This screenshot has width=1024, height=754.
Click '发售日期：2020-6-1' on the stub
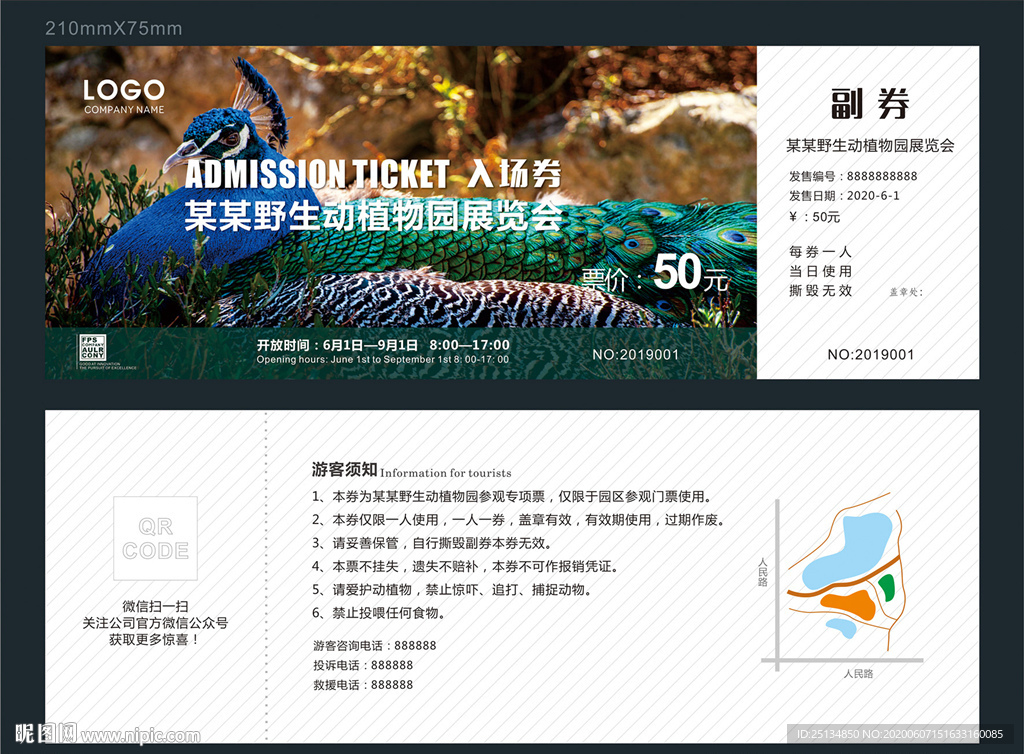click(844, 196)
